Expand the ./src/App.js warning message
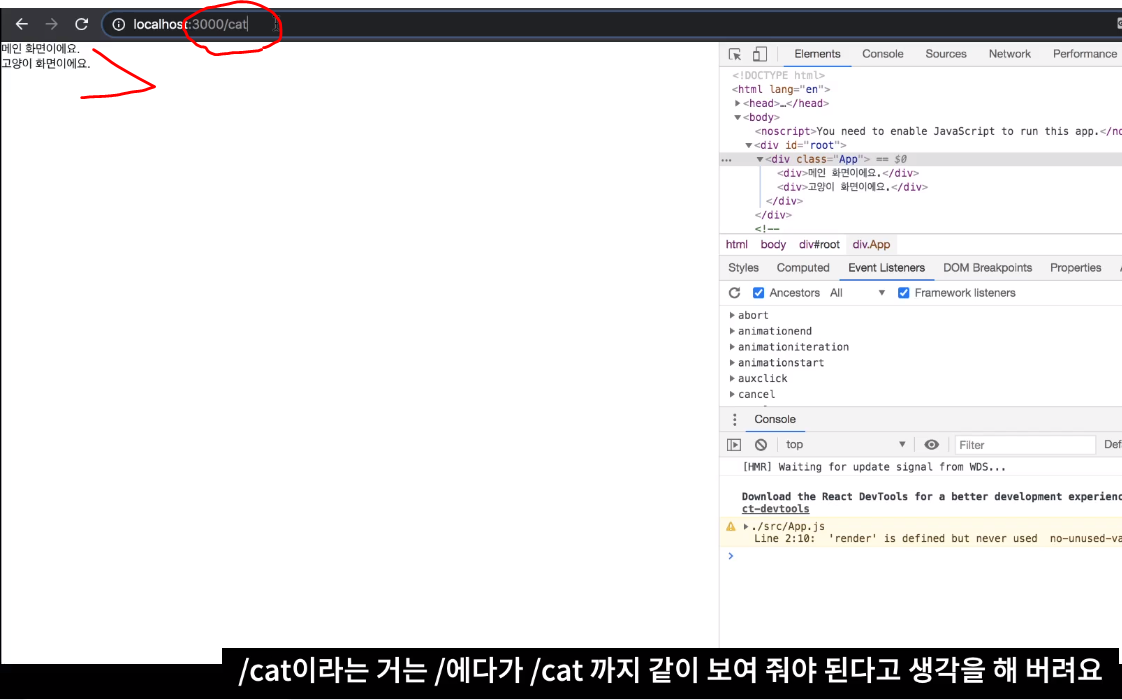Viewport: 1122px width, 700px height. click(746, 526)
